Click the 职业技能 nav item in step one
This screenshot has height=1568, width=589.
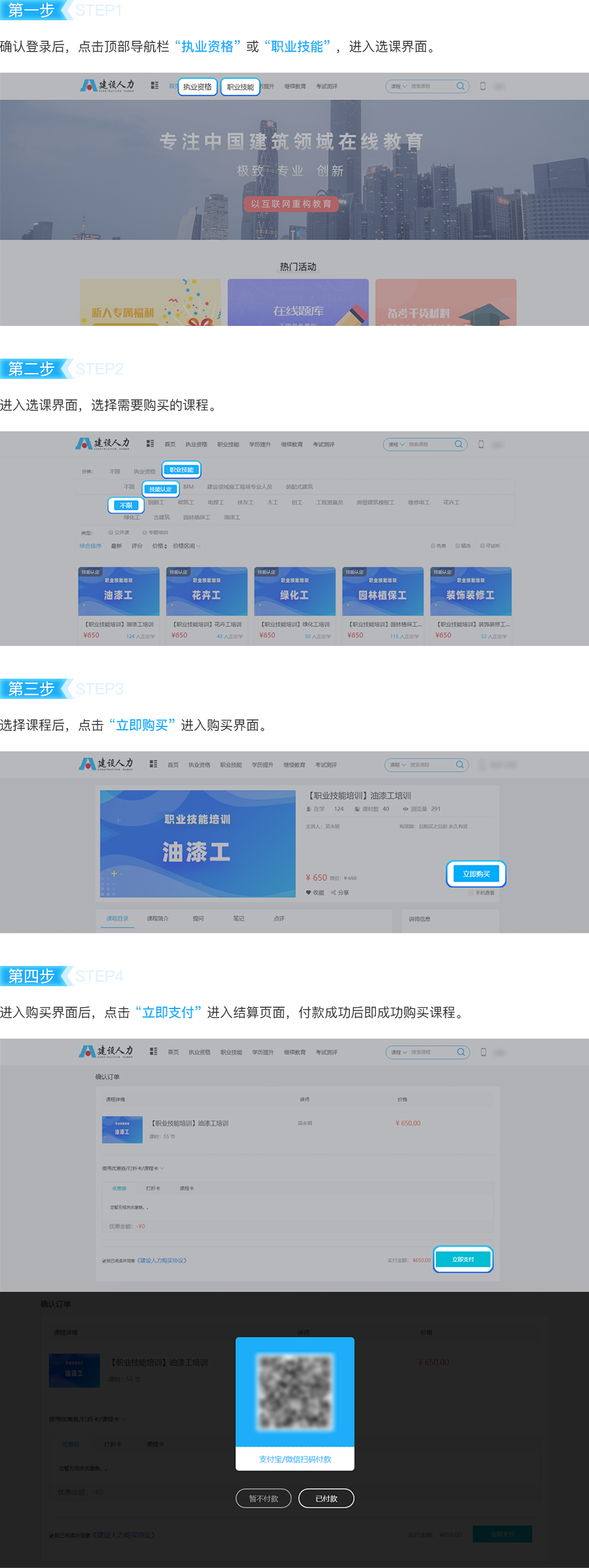pyautogui.click(x=240, y=86)
